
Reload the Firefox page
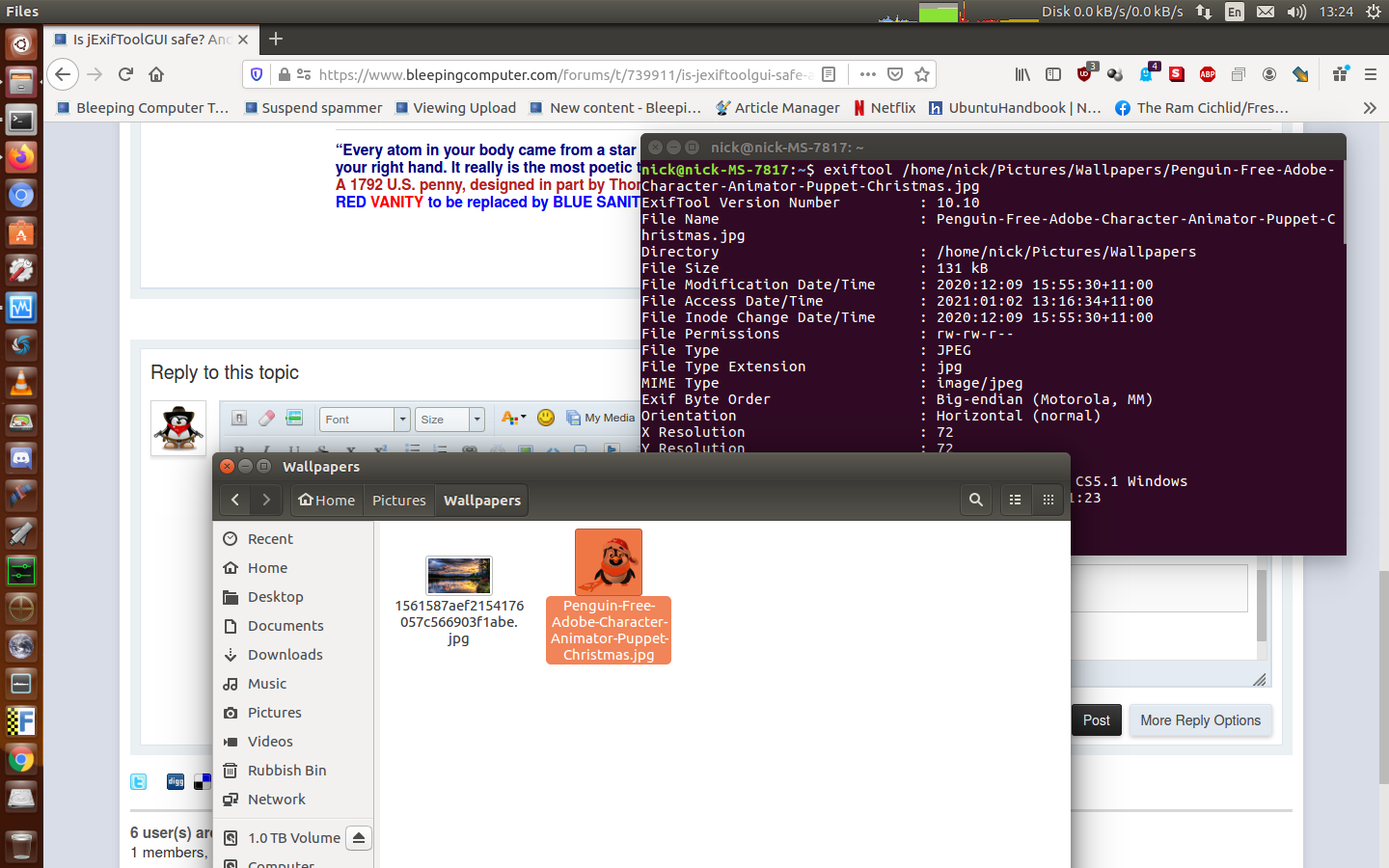pyautogui.click(x=125, y=74)
